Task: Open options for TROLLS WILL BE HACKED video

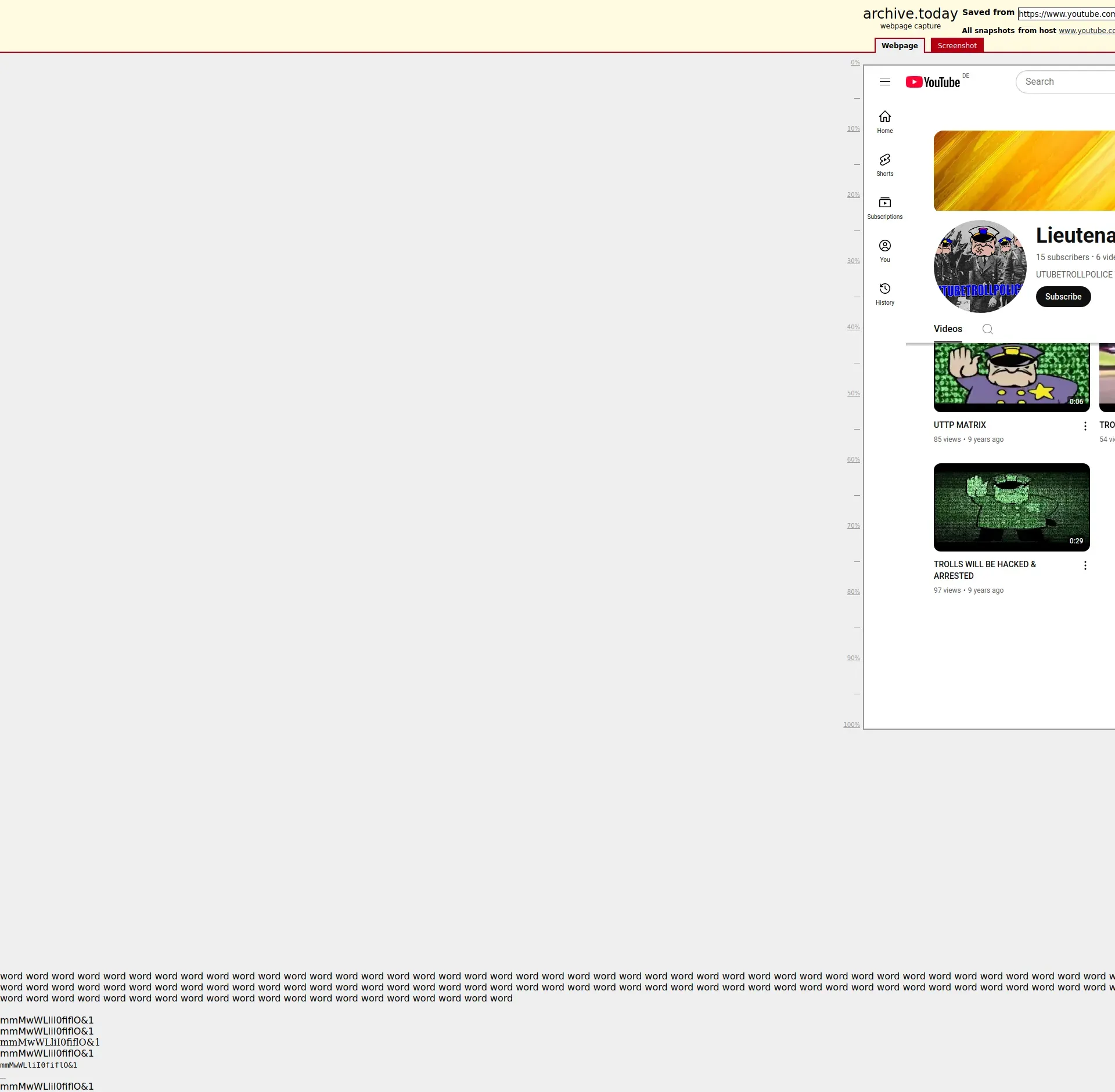Action: tap(1085, 565)
